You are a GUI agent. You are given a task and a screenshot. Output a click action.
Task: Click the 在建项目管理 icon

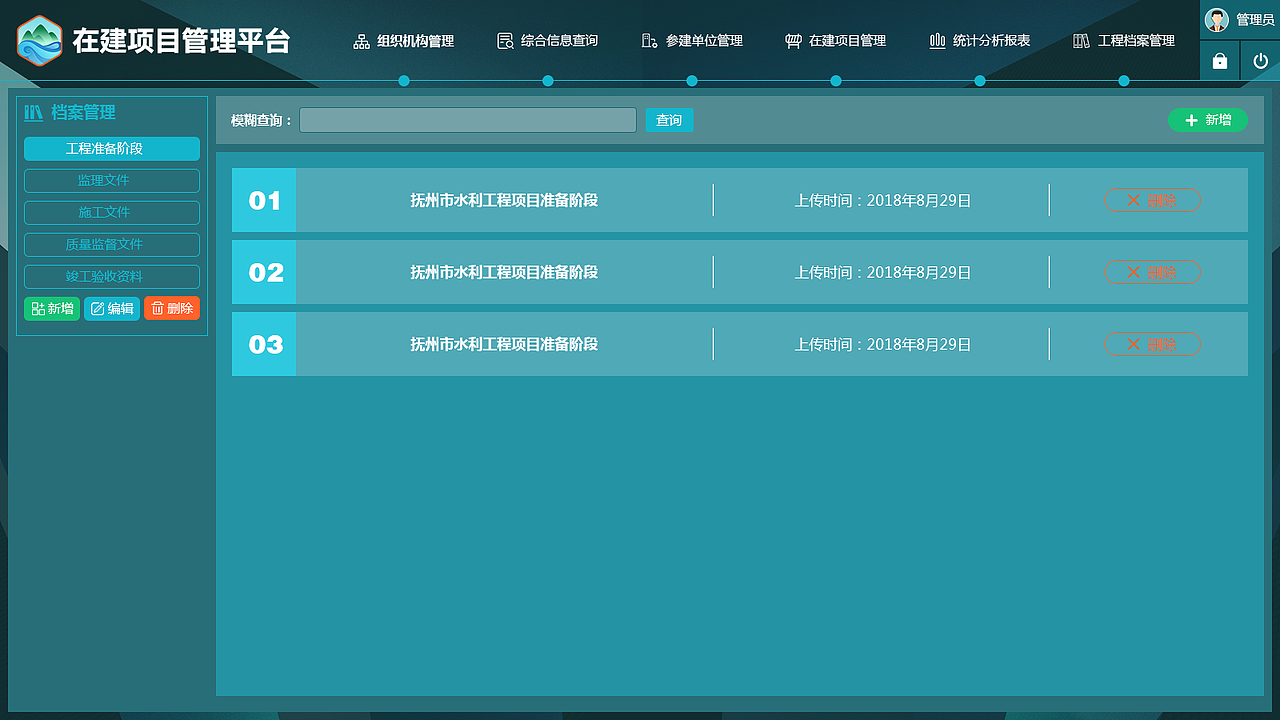pos(793,41)
